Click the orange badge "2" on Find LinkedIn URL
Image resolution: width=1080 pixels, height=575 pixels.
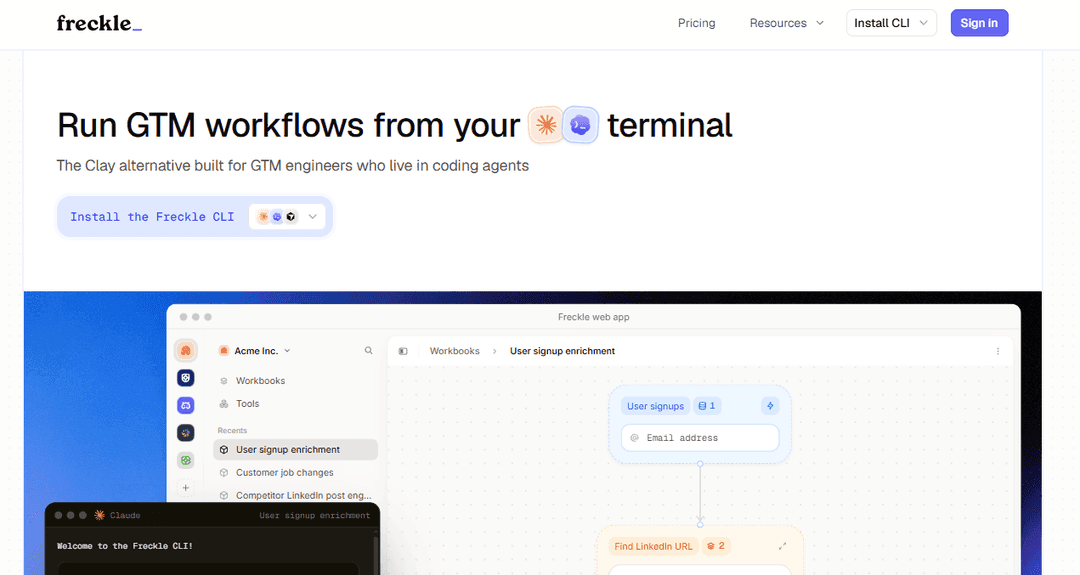click(716, 546)
